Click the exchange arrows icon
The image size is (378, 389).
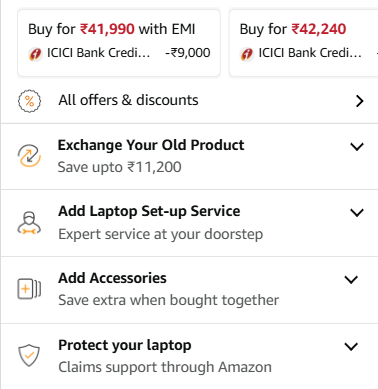coord(29,155)
